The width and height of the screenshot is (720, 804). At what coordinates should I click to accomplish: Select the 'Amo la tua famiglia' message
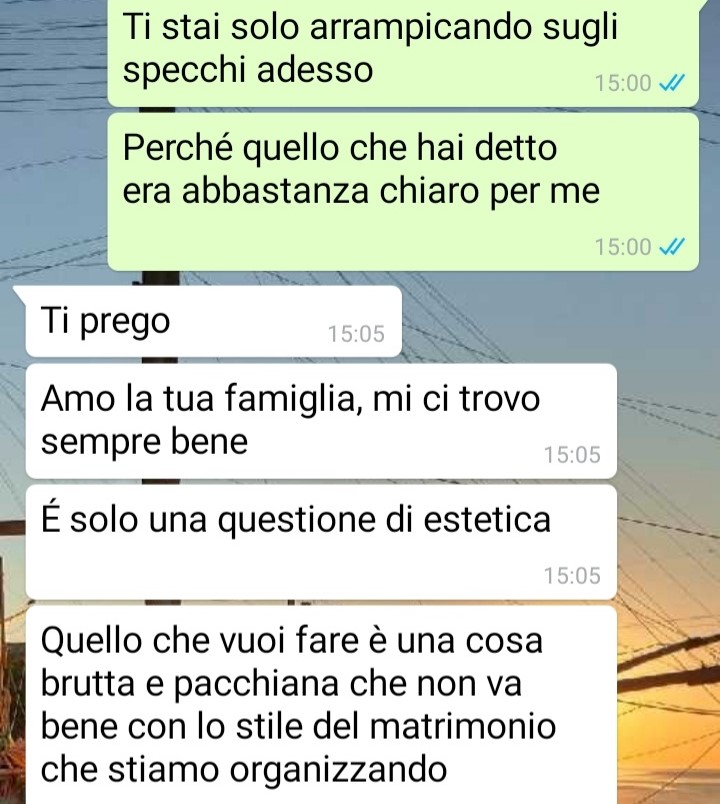[321, 421]
